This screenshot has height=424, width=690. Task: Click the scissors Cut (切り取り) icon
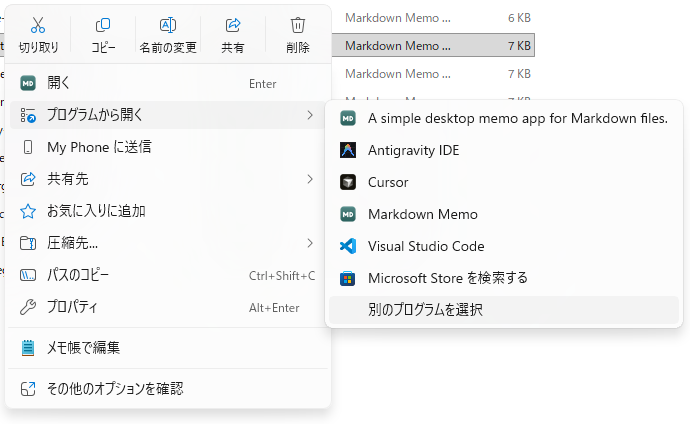[x=38, y=25]
